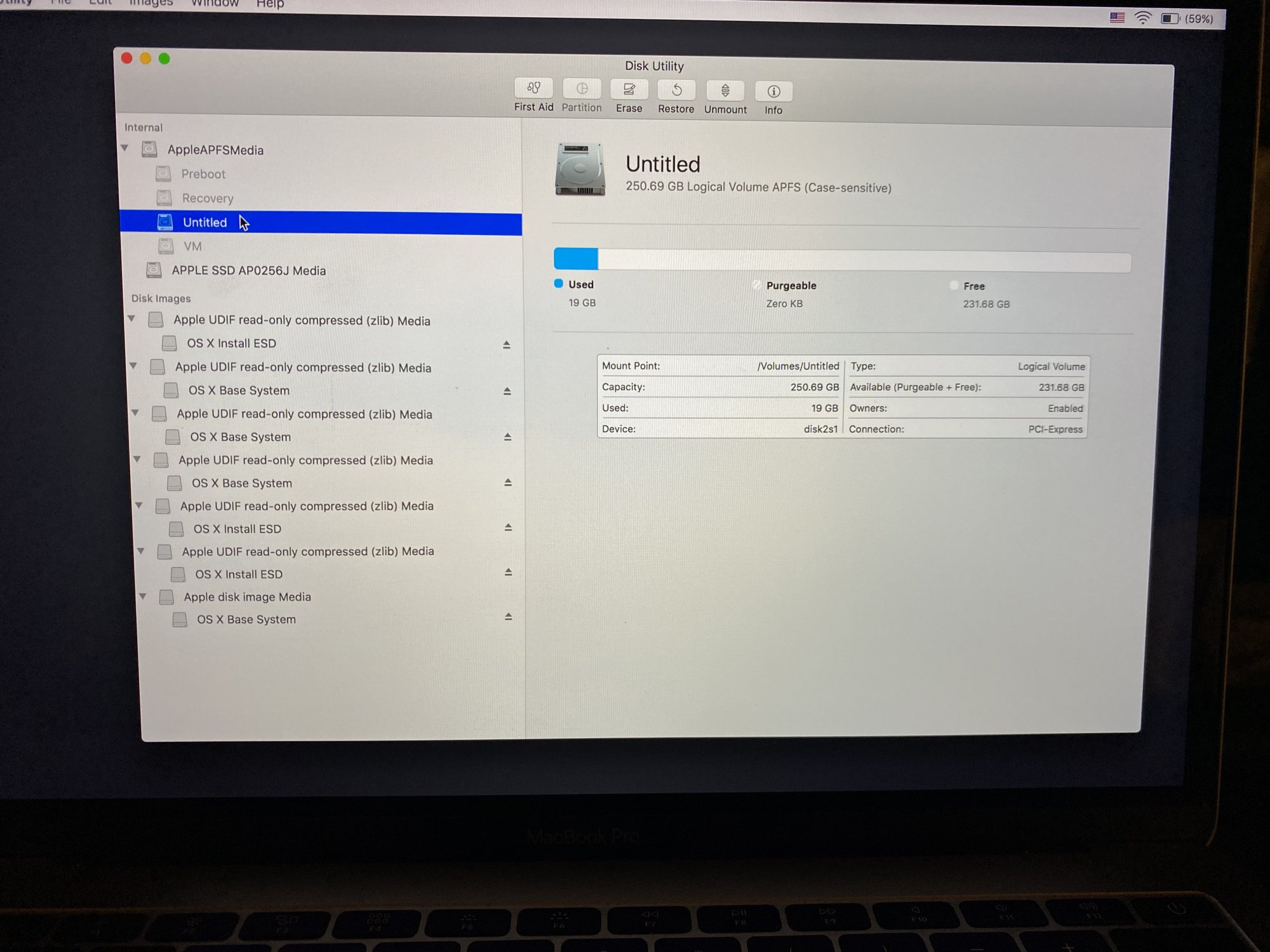Click the Type value Logical Volume
This screenshot has height=952, width=1270.
1052,367
